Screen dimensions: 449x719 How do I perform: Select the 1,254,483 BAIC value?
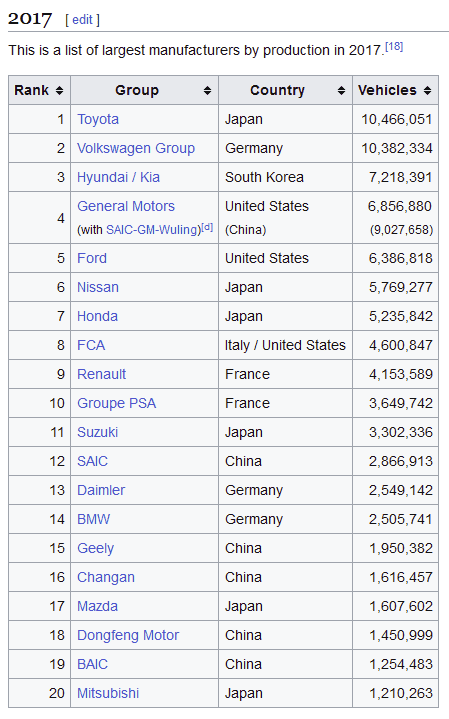400,664
